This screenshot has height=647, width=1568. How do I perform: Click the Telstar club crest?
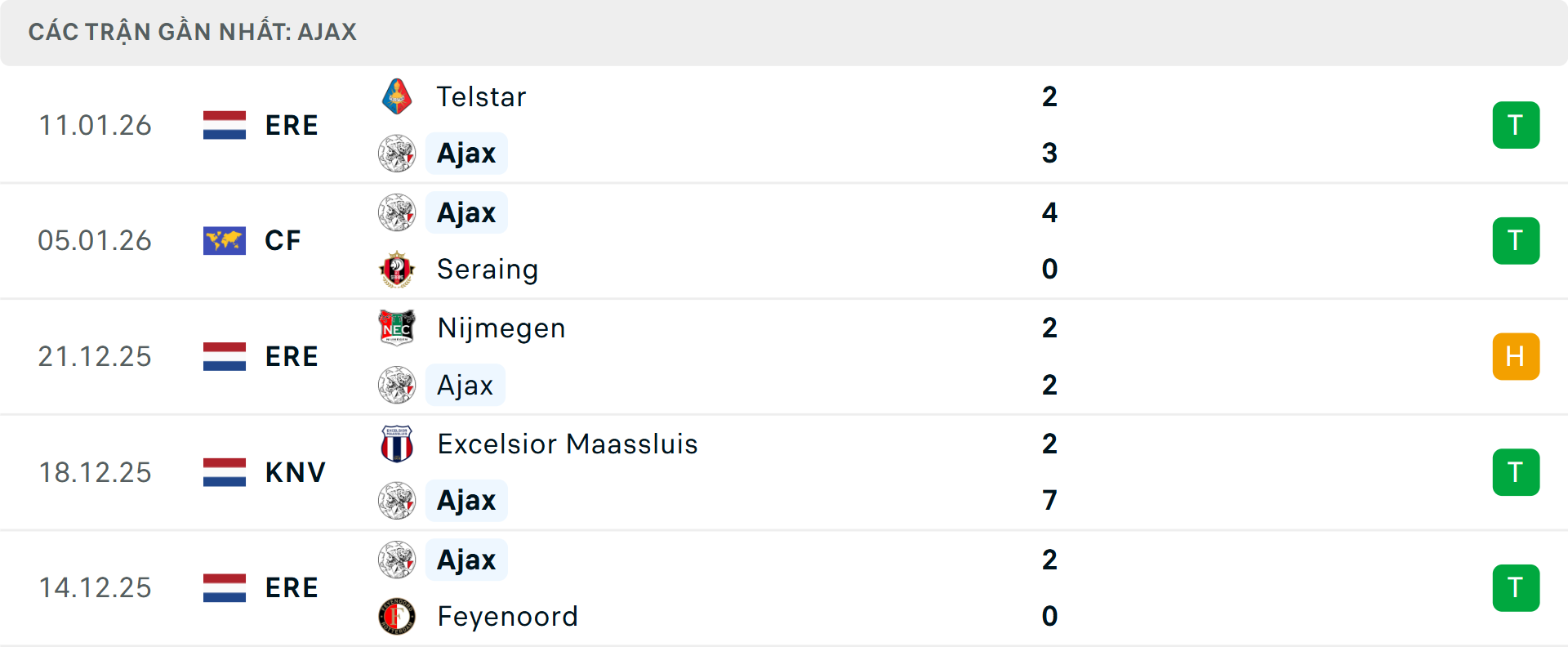pos(398,96)
